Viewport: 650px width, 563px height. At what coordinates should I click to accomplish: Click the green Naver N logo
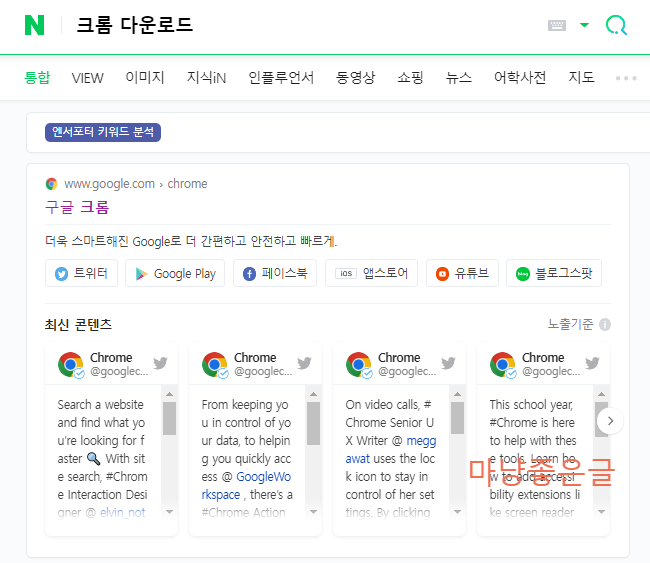[x=34, y=25]
